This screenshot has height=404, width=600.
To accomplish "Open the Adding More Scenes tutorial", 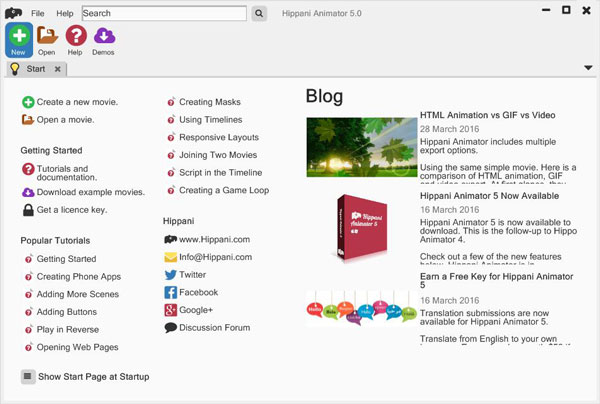I will click(78, 294).
